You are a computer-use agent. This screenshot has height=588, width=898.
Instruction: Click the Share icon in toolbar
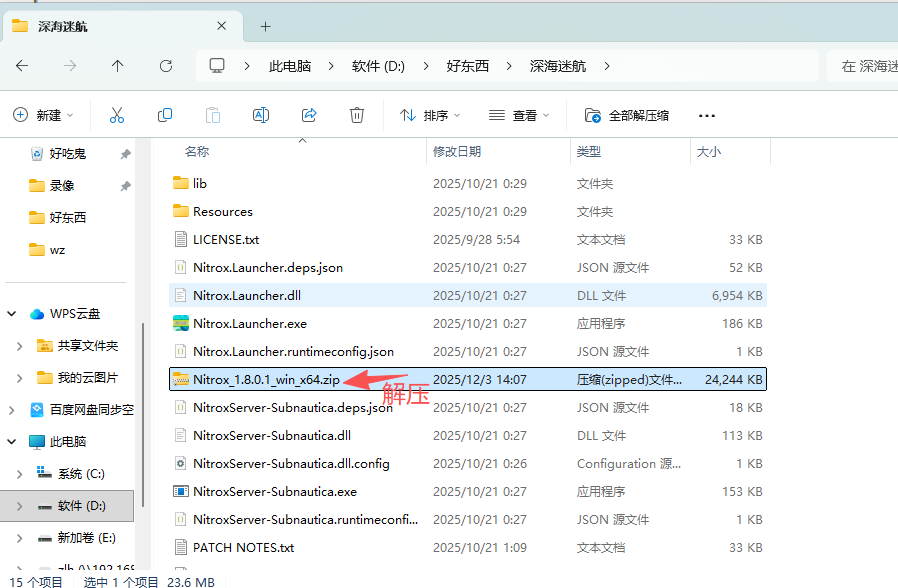pos(309,115)
